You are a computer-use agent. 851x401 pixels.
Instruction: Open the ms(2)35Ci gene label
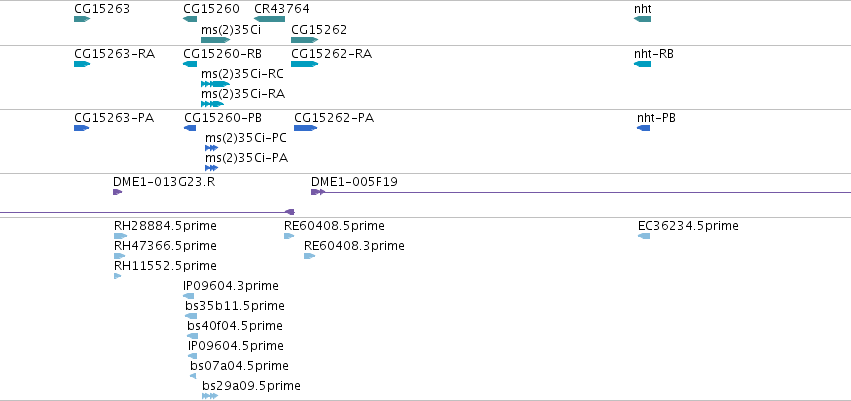(x=231, y=30)
